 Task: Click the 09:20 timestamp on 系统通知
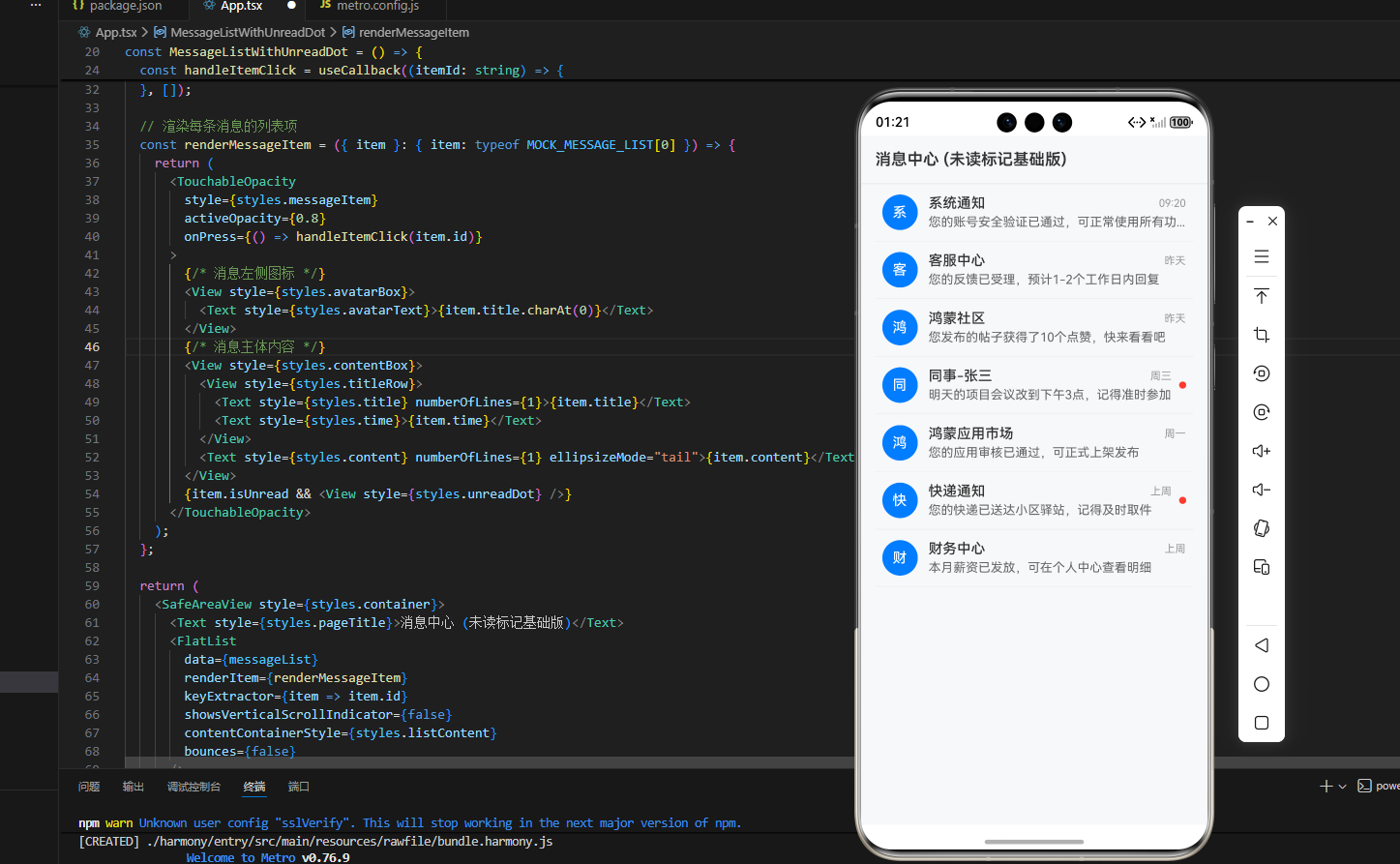pos(1172,203)
